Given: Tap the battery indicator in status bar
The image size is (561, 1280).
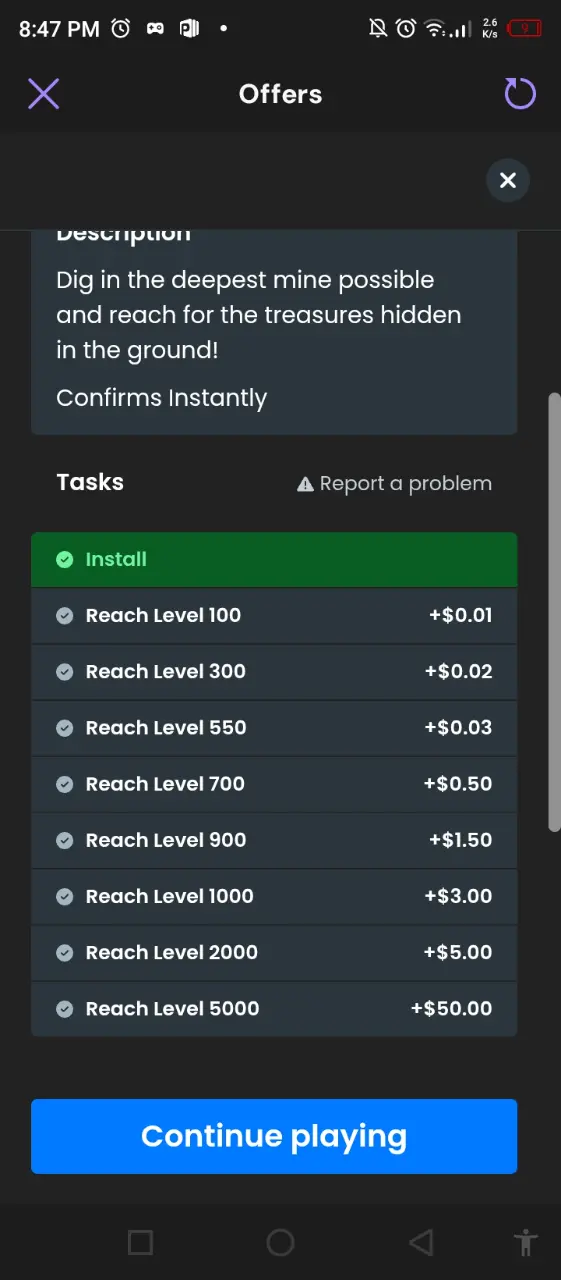Looking at the screenshot, I should coord(525,29).
